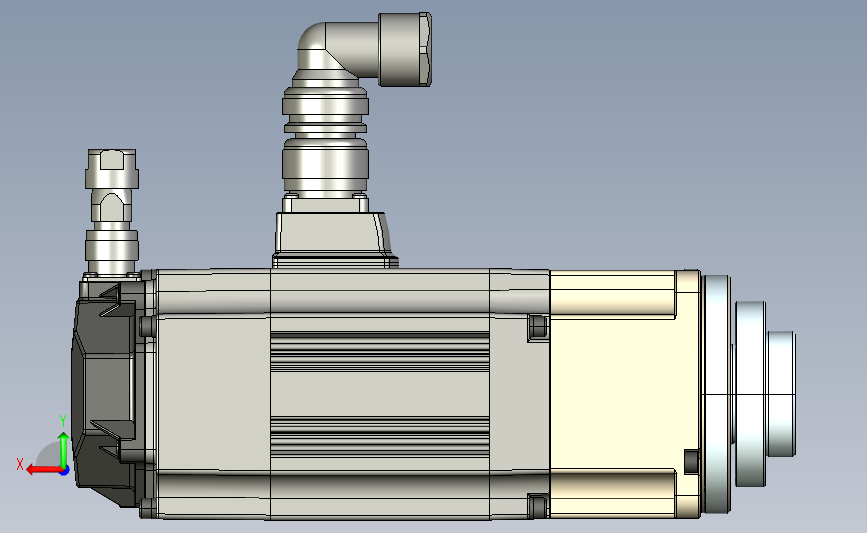This screenshot has height=533, width=867.
Task: Select the white round mounting flange disc
Action: tap(717, 394)
